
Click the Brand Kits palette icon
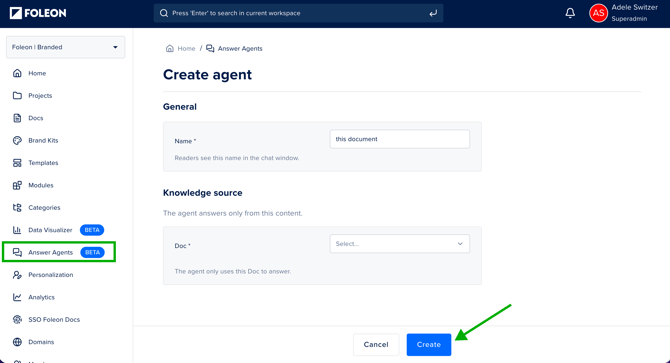coord(17,141)
